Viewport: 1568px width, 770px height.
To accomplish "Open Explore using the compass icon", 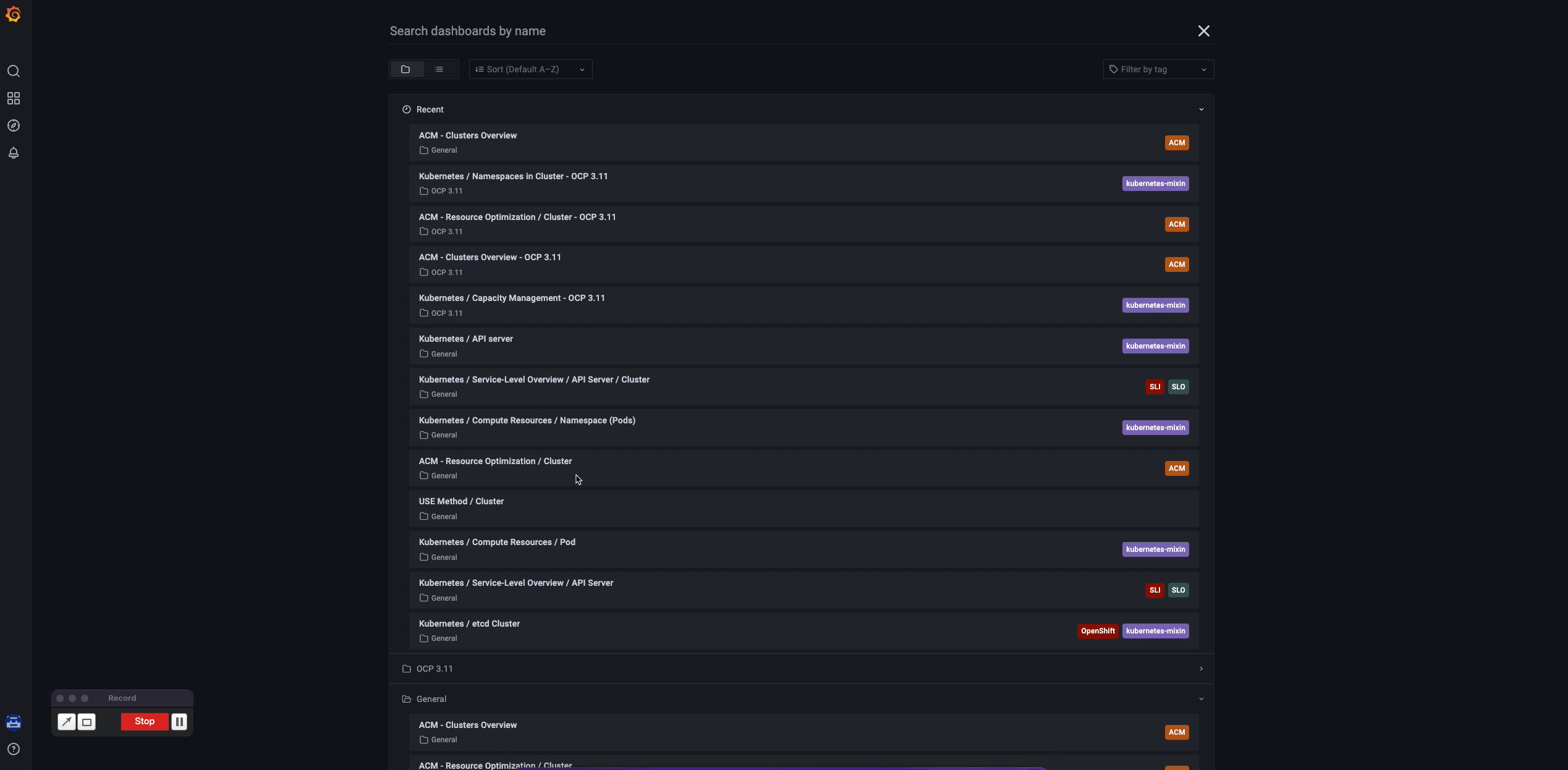I will pyautogui.click(x=14, y=125).
